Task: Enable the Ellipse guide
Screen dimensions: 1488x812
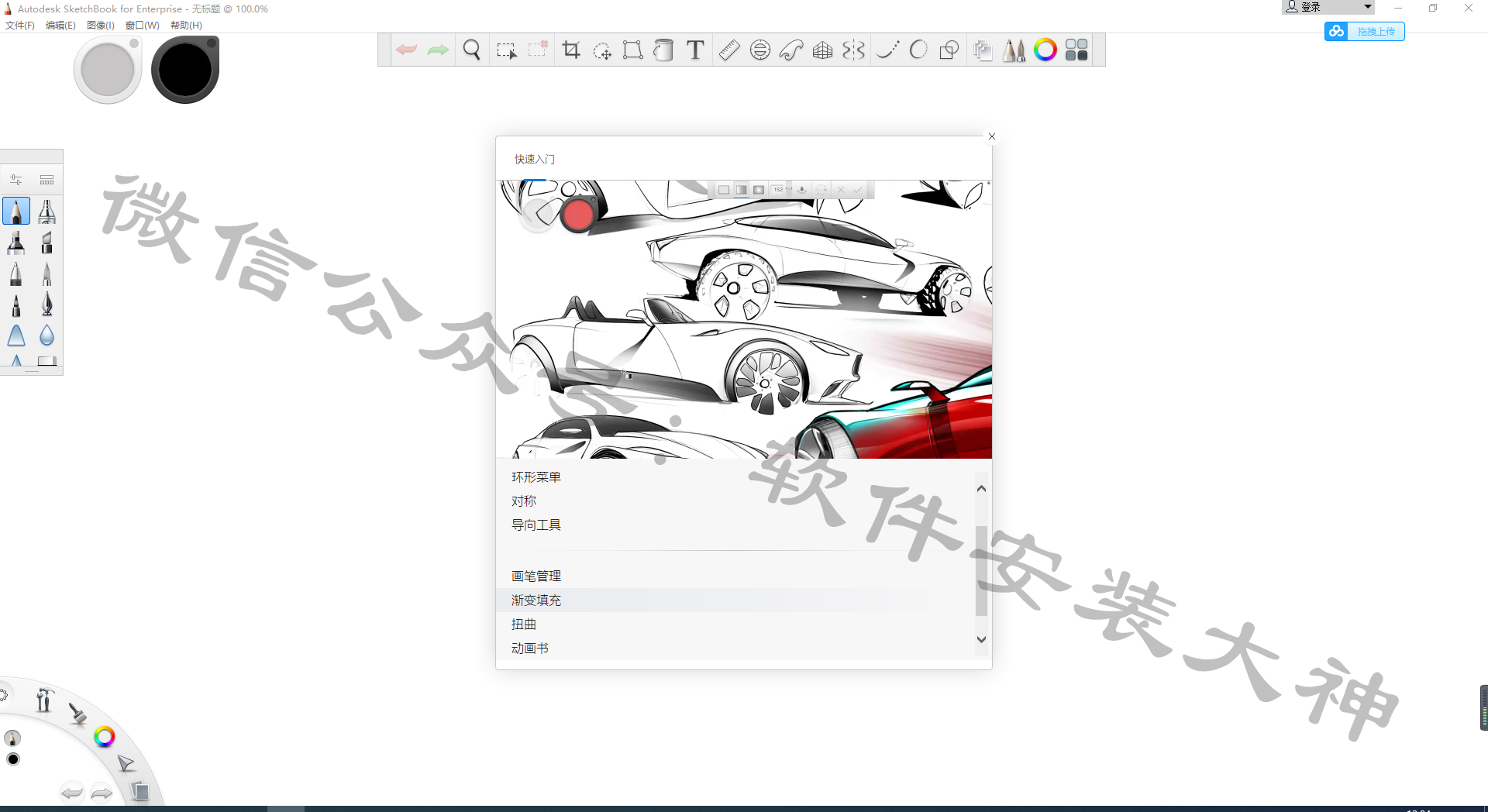Action: pyautogui.click(x=760, y=50)
